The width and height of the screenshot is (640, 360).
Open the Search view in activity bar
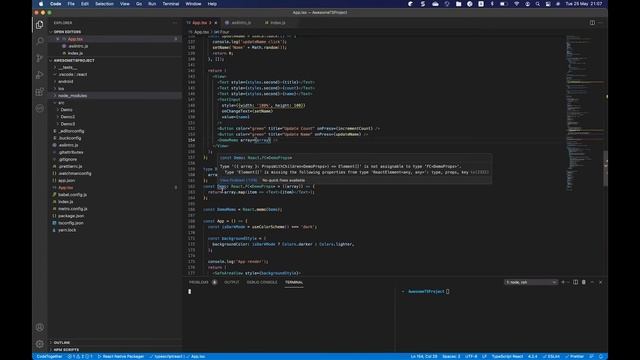click(x=40, y=41)
